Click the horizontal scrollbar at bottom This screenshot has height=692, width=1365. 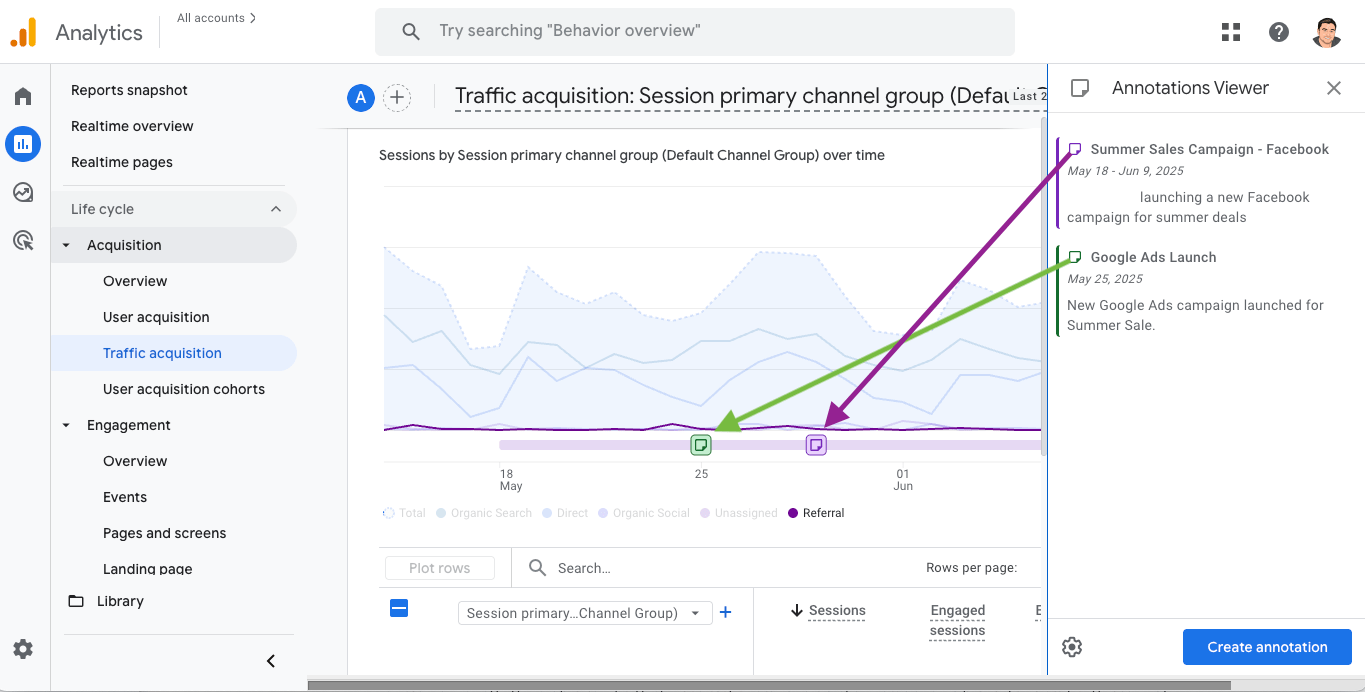pos(768,686)
